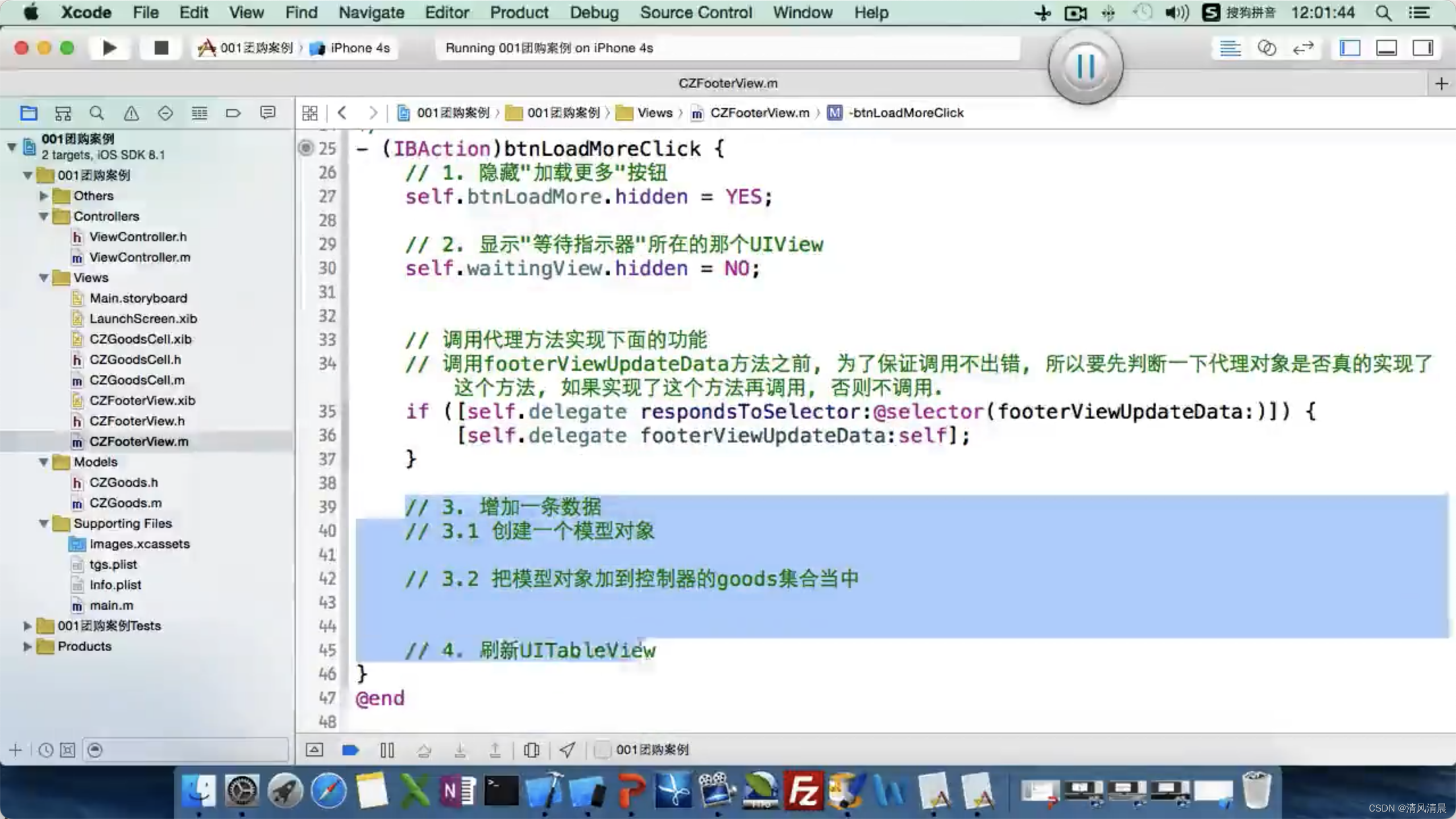This screenshot has width=1456, height=819.
Task: Show only recent files filter
Action: 45,750
